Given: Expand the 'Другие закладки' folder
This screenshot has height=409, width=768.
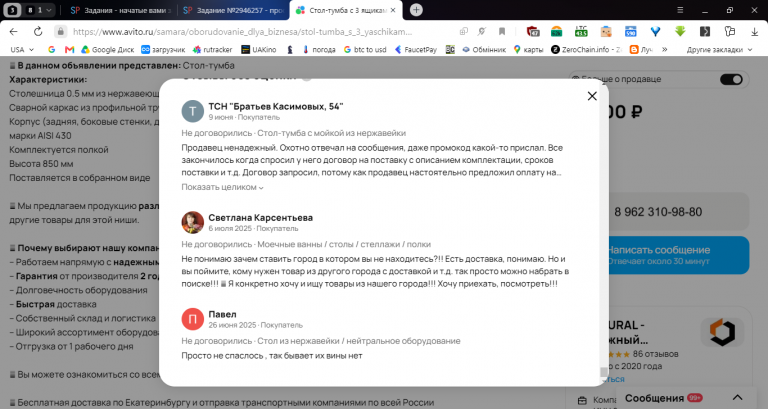Looking at the screenshot, I should pyautogui.click(x=719, y=49).
